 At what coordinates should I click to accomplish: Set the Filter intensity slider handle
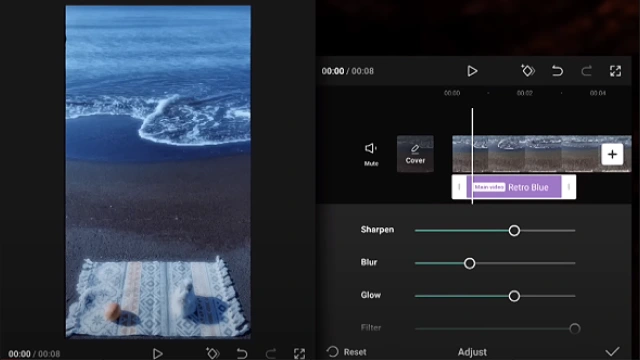click(575, 329)
